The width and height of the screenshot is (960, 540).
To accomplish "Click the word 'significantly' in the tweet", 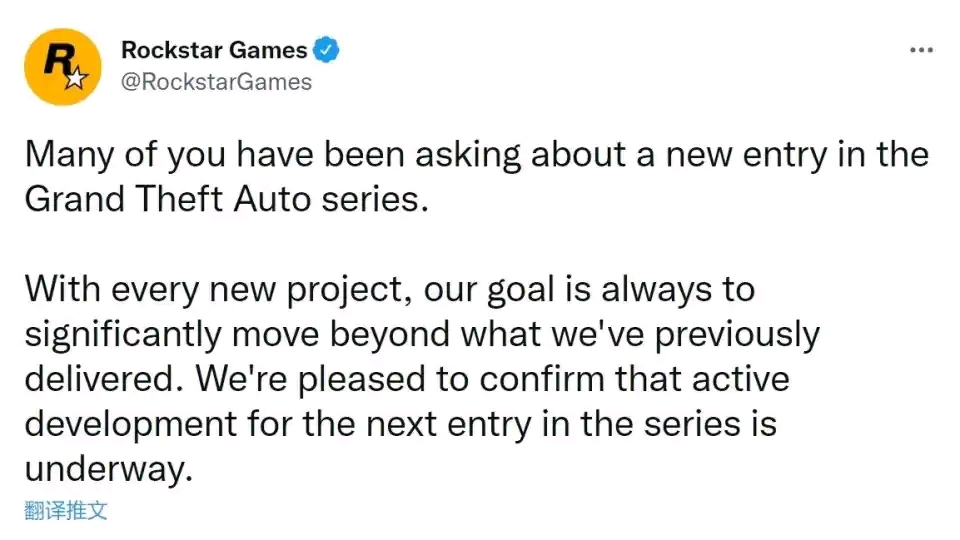I will 123,334.
